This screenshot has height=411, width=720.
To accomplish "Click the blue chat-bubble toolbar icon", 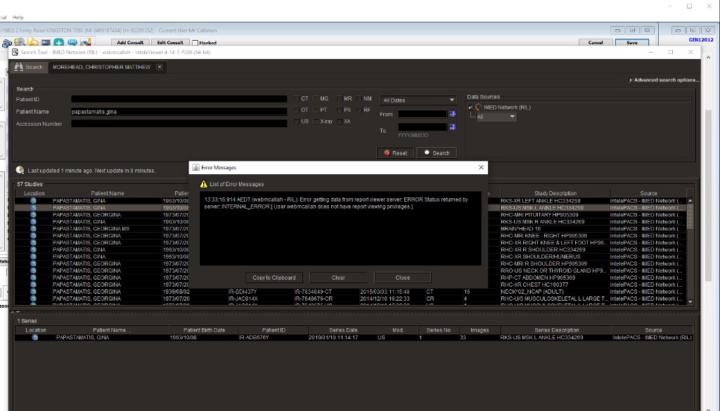I will (72, 42).
